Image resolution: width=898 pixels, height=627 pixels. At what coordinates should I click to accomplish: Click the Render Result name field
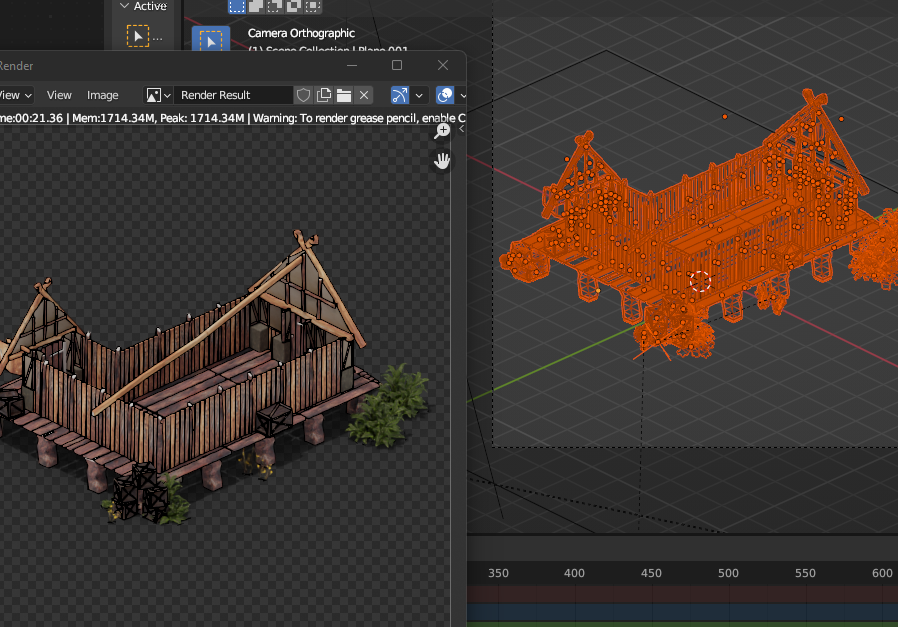click(x=234, y=95)
